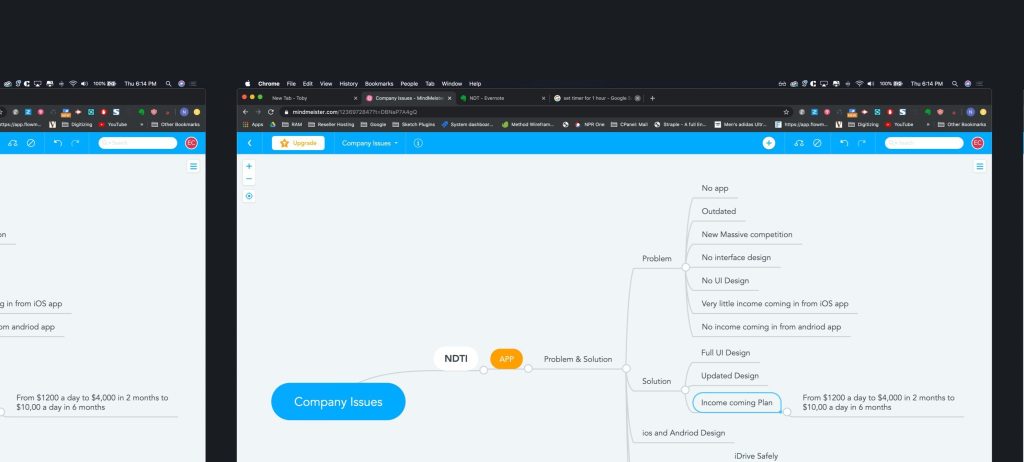Viewport: 1024px width, 462px height.
Task: Open the Sketch Plugins bookmark folder
Action: point(413,124)
